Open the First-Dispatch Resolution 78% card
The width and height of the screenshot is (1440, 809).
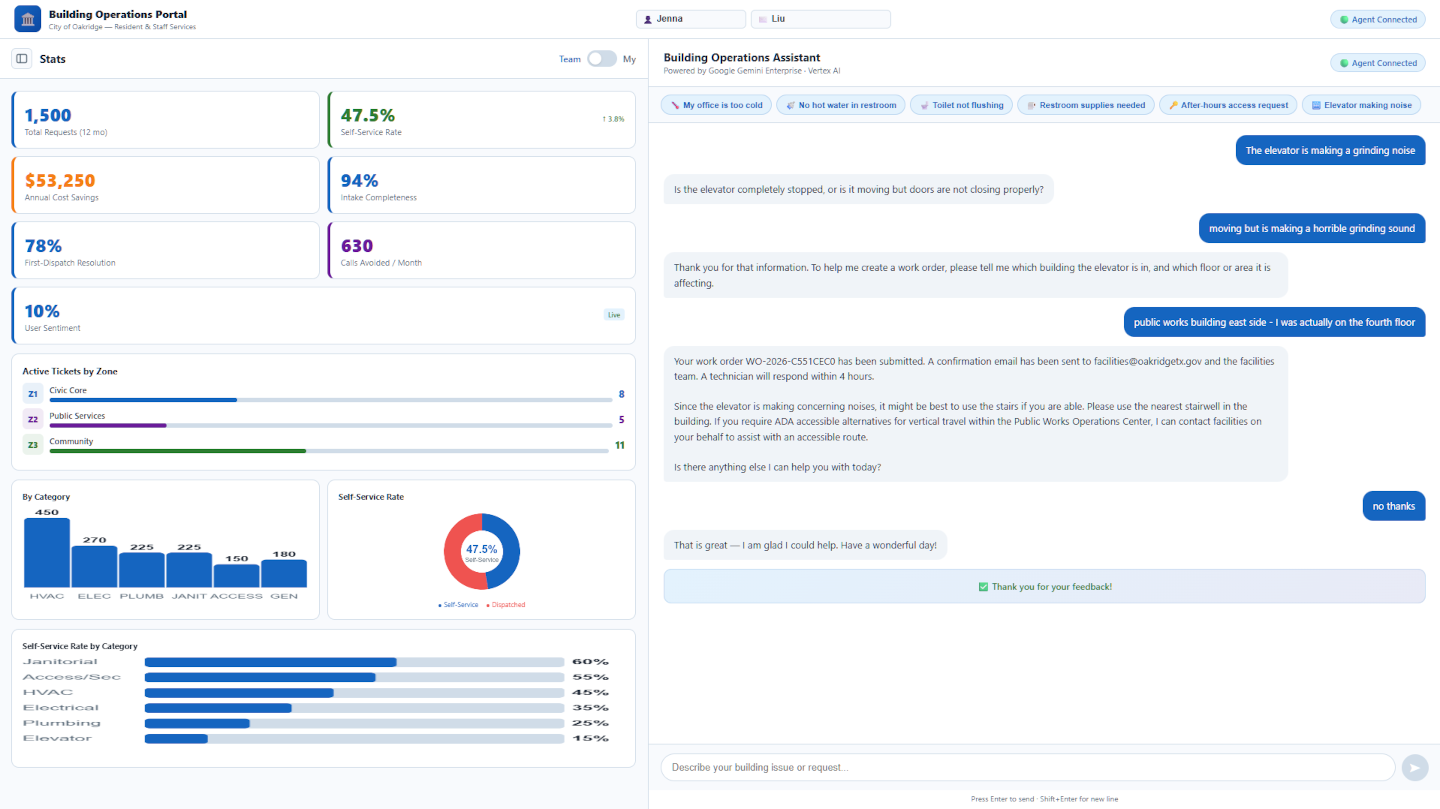(x=165, y=250)
